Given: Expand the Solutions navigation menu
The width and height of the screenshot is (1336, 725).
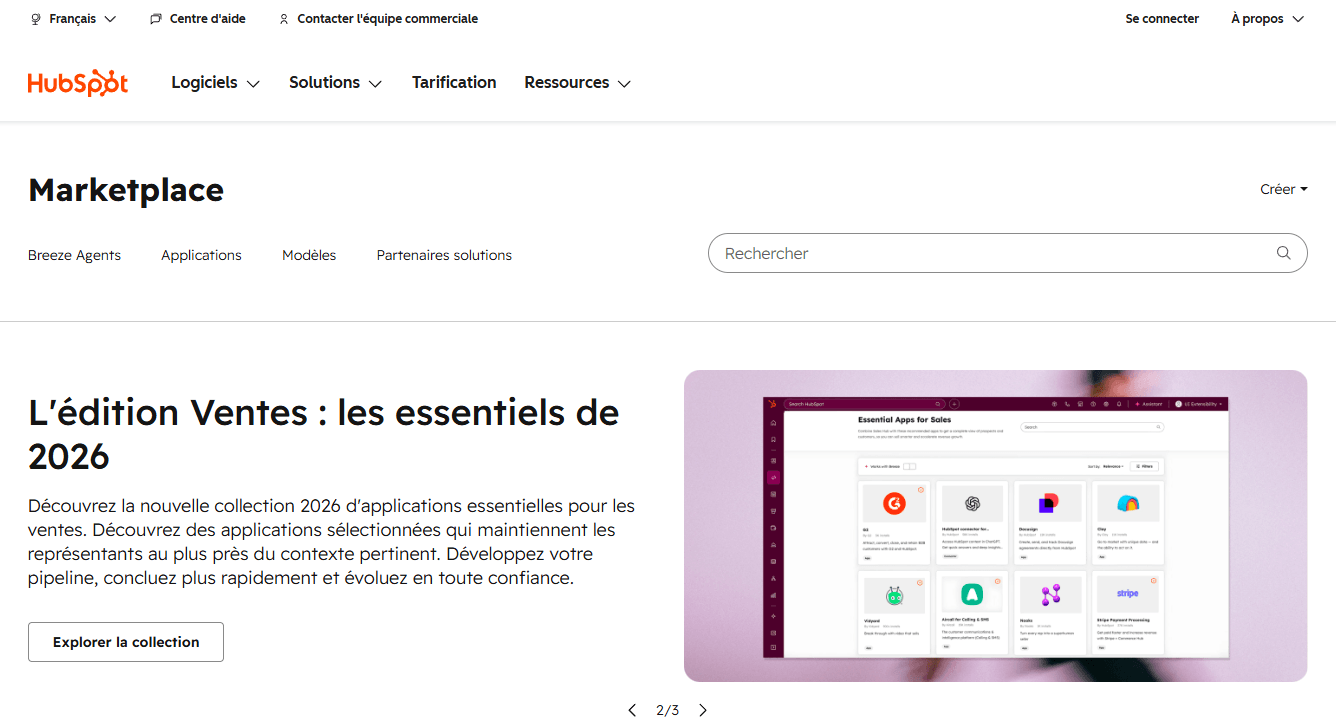Looking at the screenshot, I should pos(335,83).
